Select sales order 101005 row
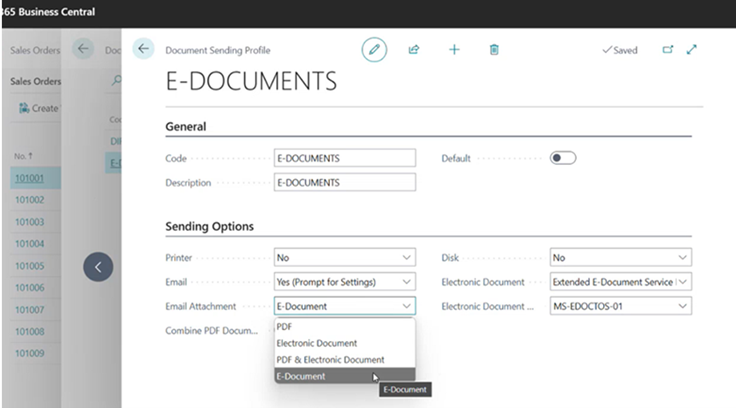This screenshot has width=736, height=408. pyautogui.click(x=35, y=266)
